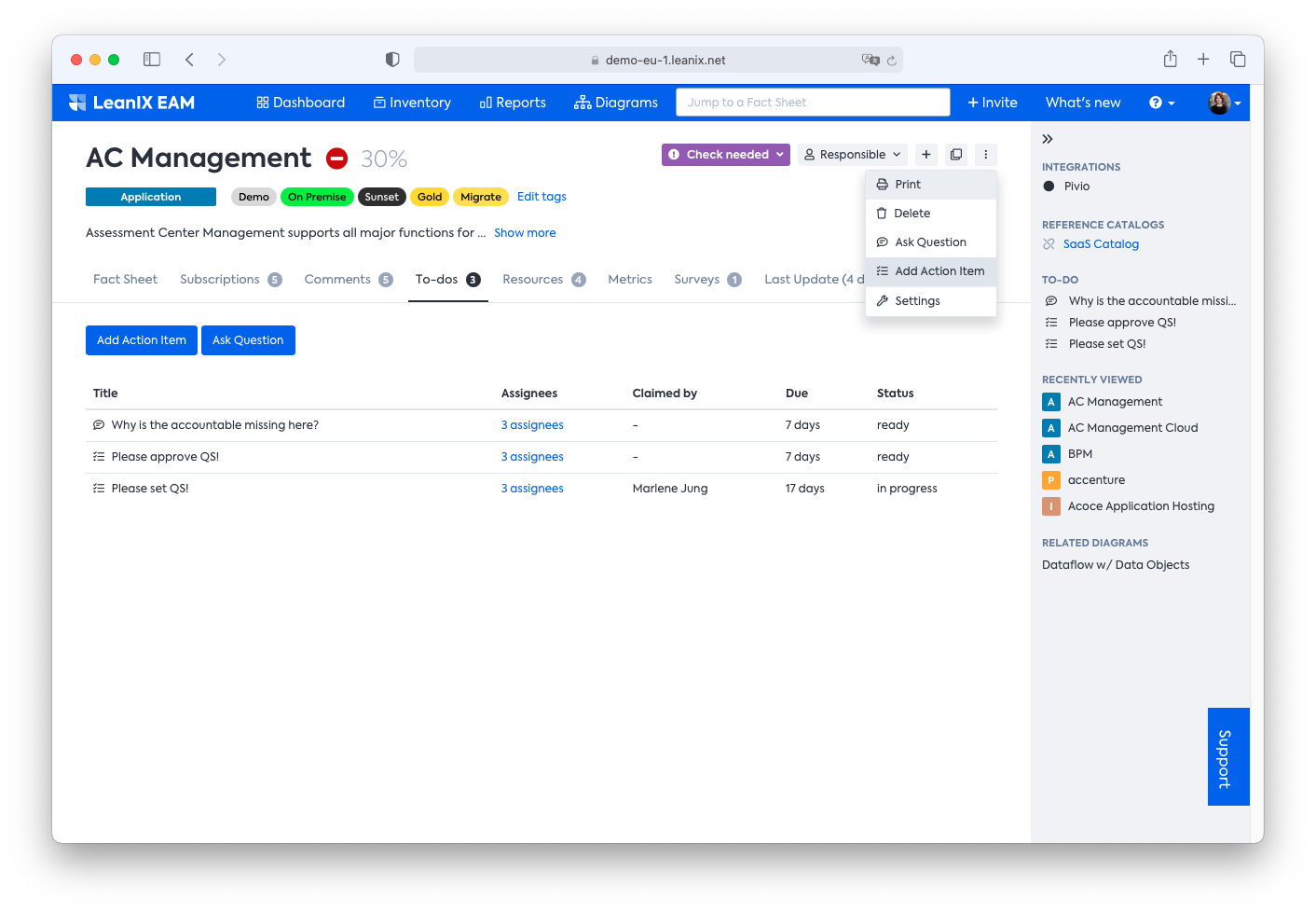This screenshot has height=912, width=1316.
Task: Open SaaS Catalog reference link
Action: (x=1101, y=244)
